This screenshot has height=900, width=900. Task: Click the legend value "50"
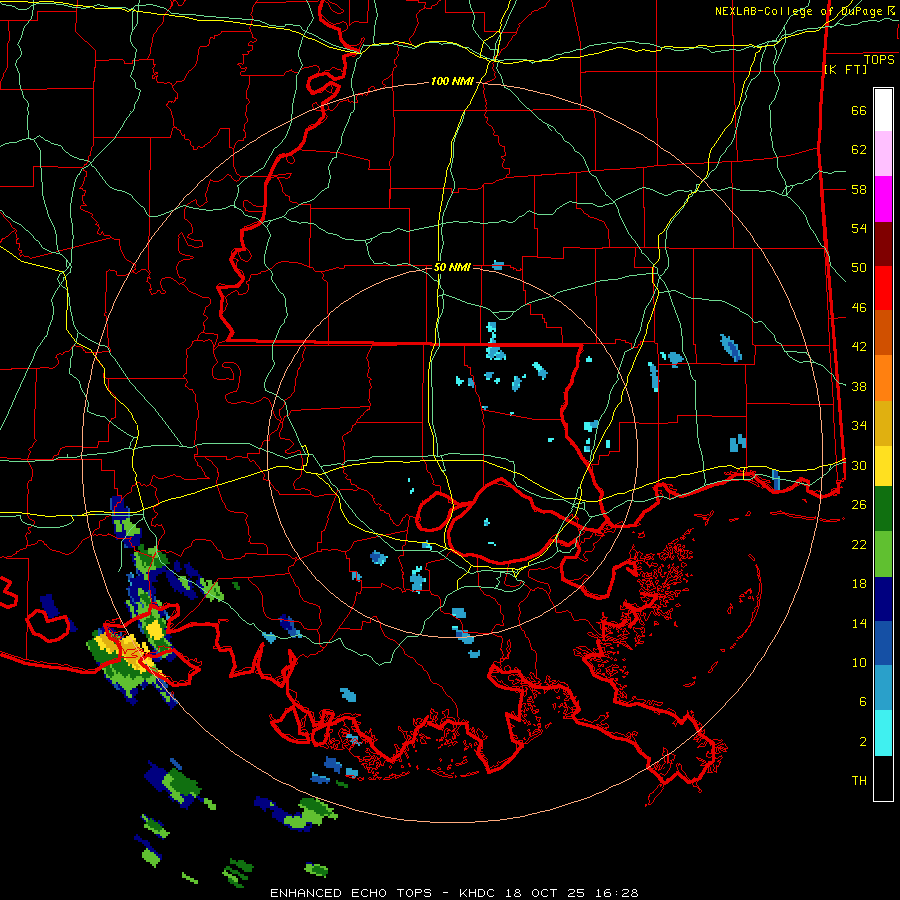859,268
